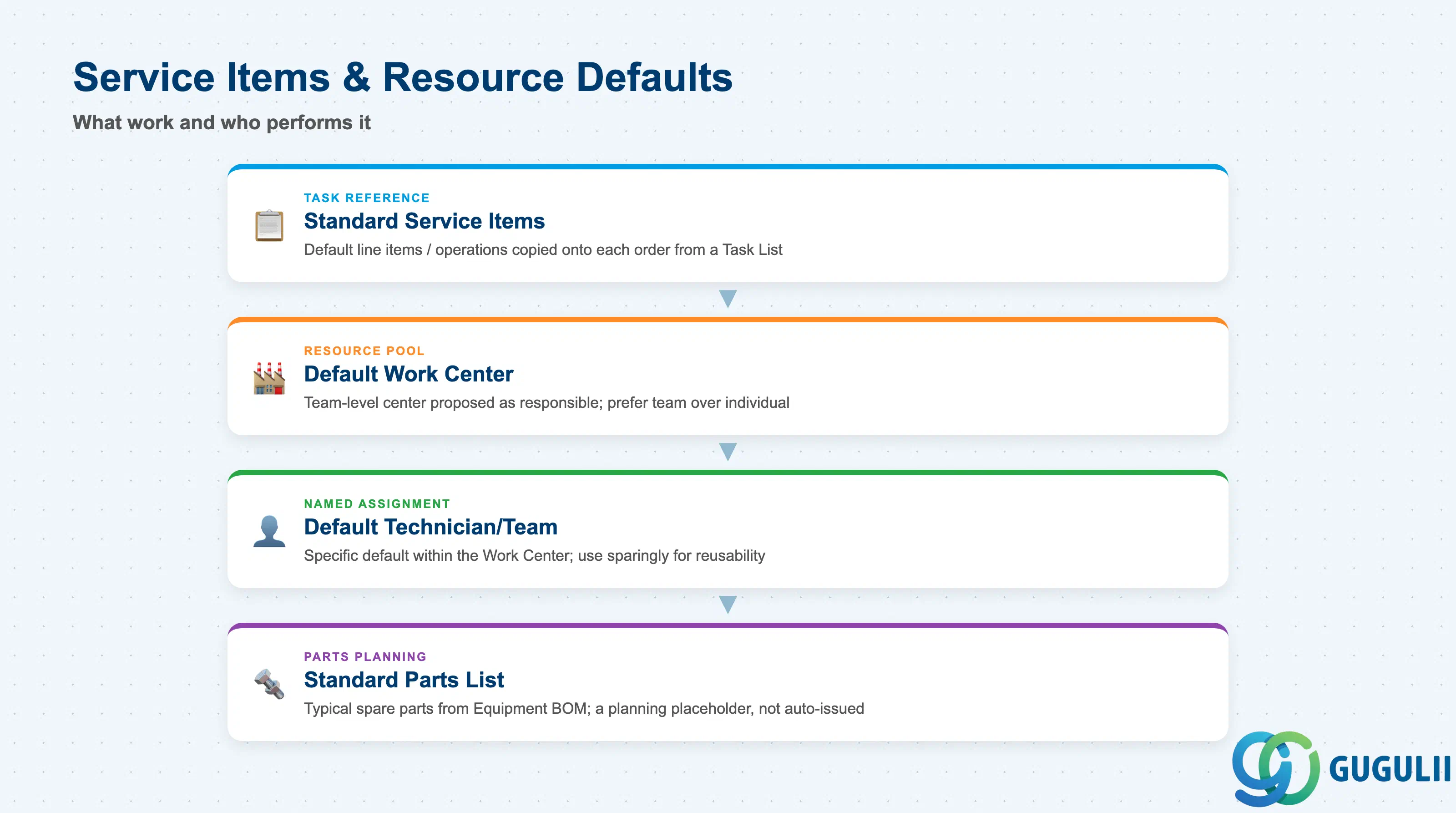This screenshot has height=813, width=1456.
Task: Click the slide title 'Service Items & Resource Defaults'
Action: (x=402, y=77)
